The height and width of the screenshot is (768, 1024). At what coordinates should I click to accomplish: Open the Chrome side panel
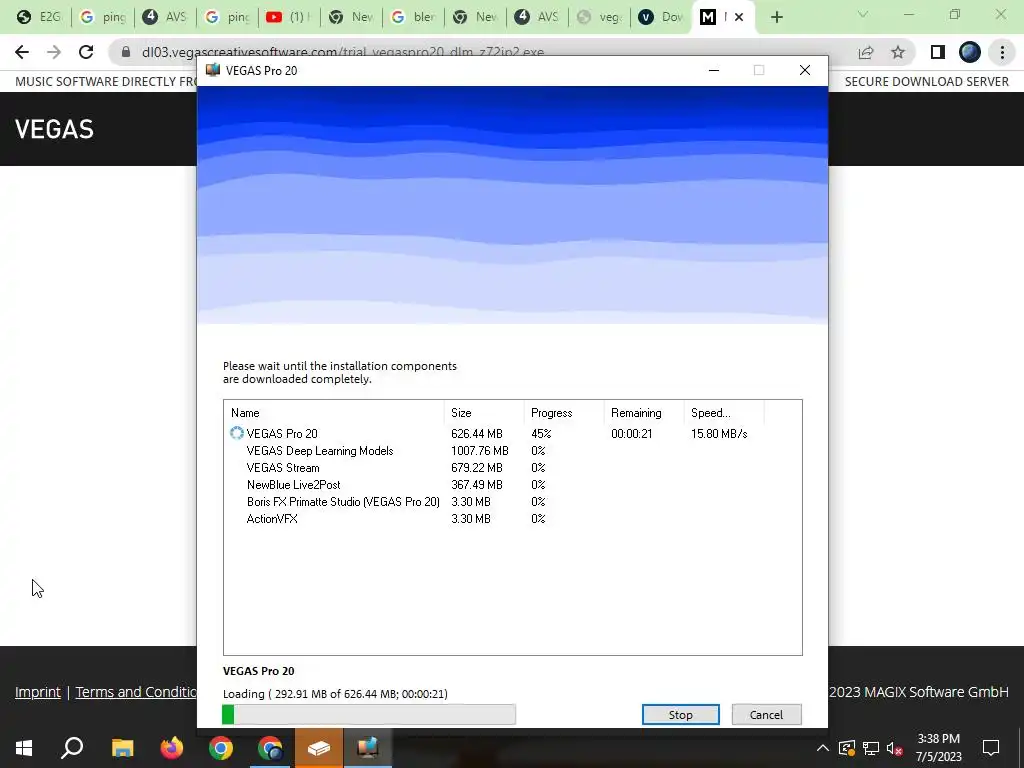click(x=937, y=52)
